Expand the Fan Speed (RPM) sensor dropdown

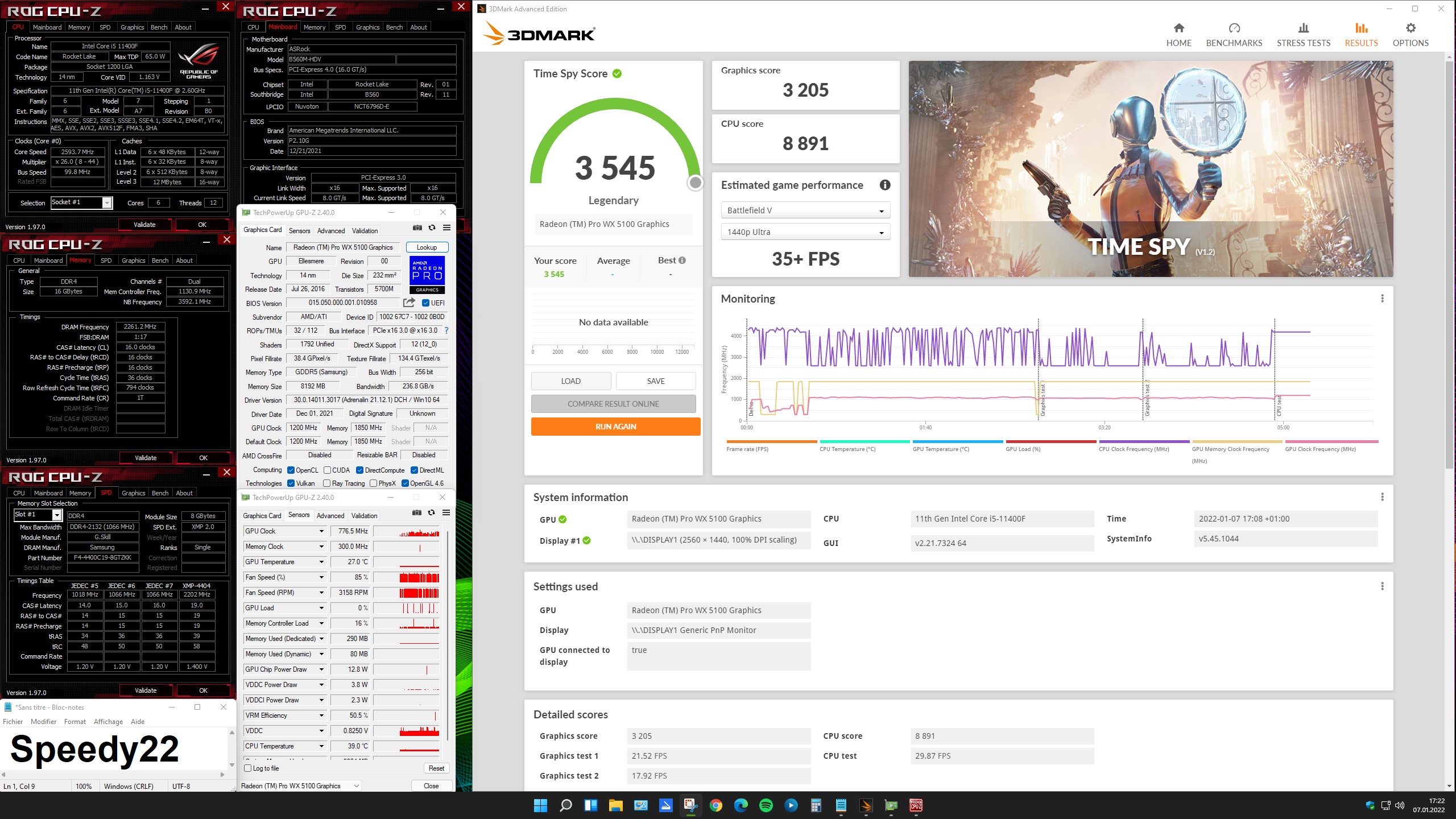pyautogui.click(x=321, y=593)
